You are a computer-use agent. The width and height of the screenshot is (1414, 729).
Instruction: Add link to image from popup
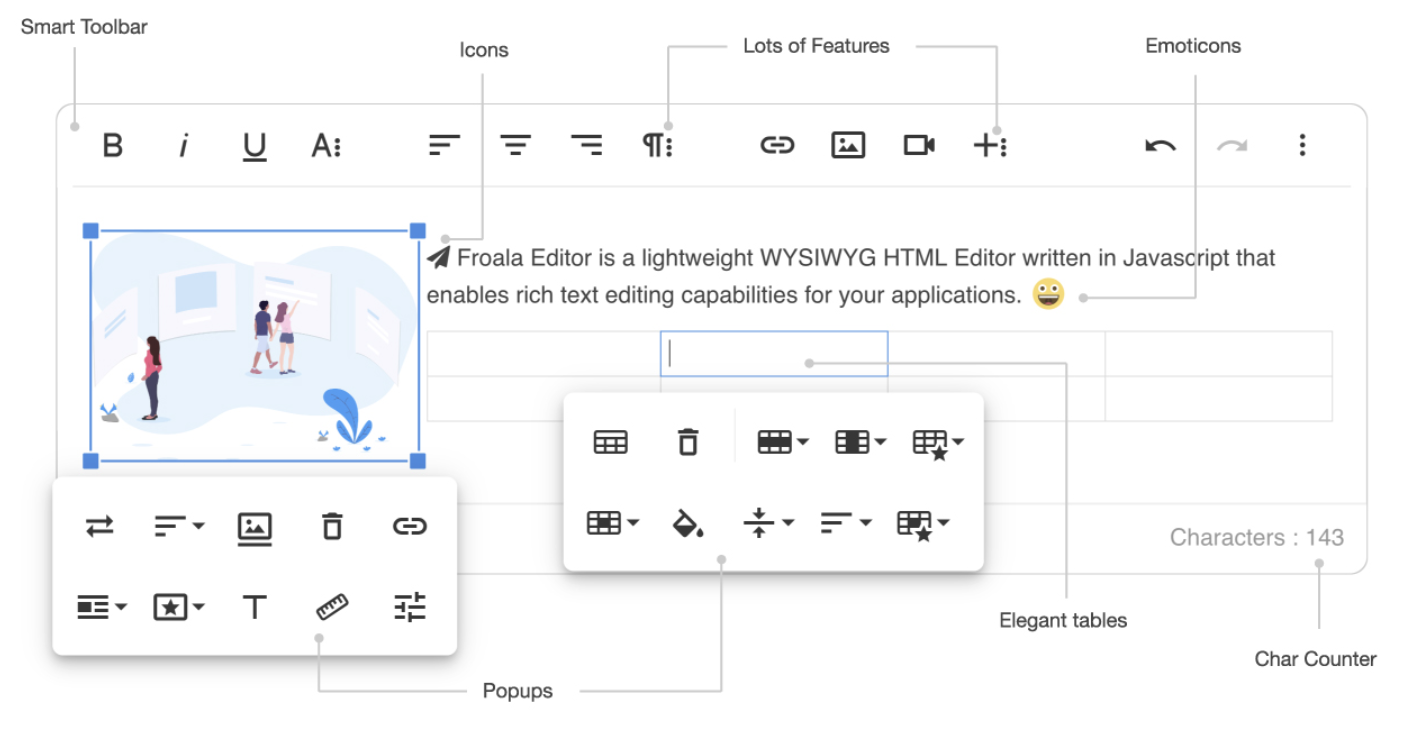[x=410, y=526]
